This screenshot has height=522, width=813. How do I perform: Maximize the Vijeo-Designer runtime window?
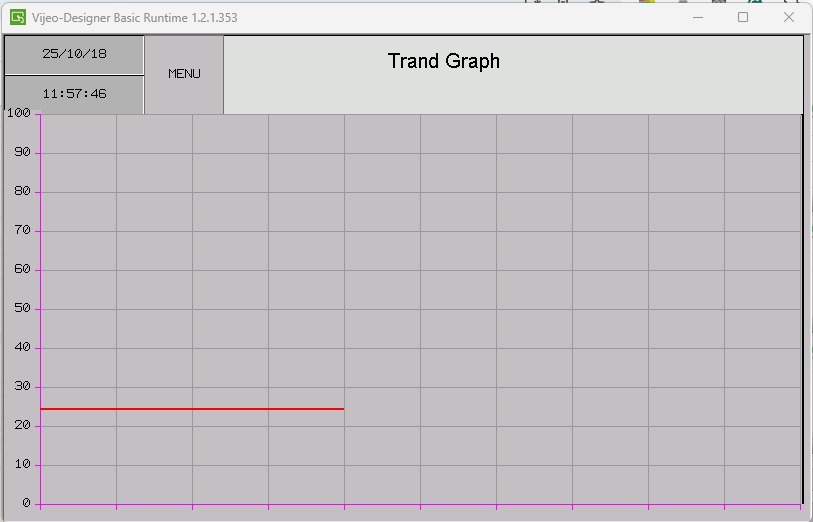(x=743, y=17)
